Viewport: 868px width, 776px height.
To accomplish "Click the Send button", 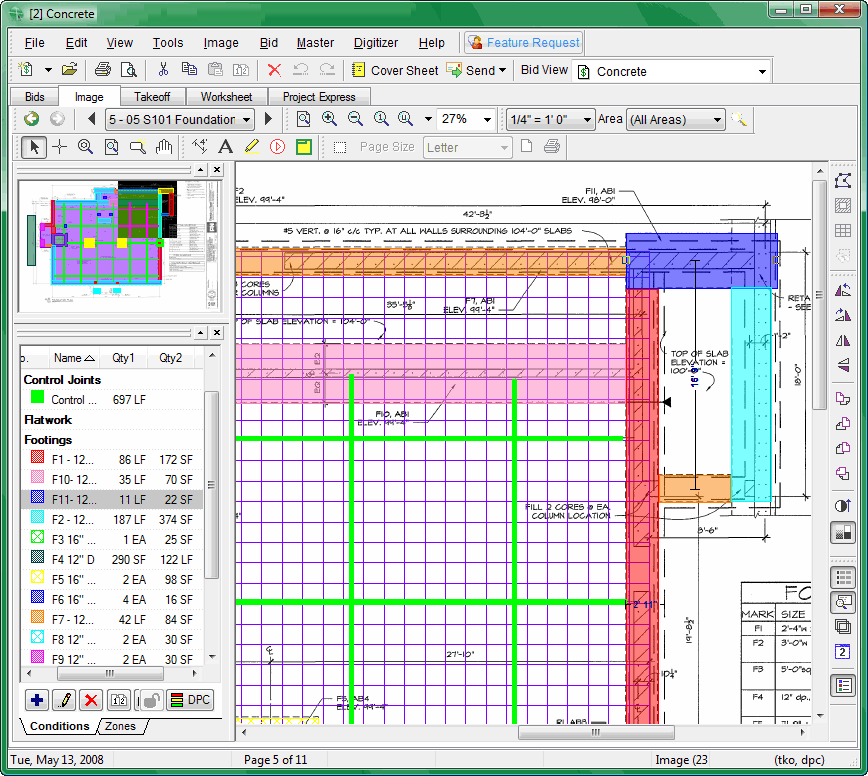I will 471,70.
